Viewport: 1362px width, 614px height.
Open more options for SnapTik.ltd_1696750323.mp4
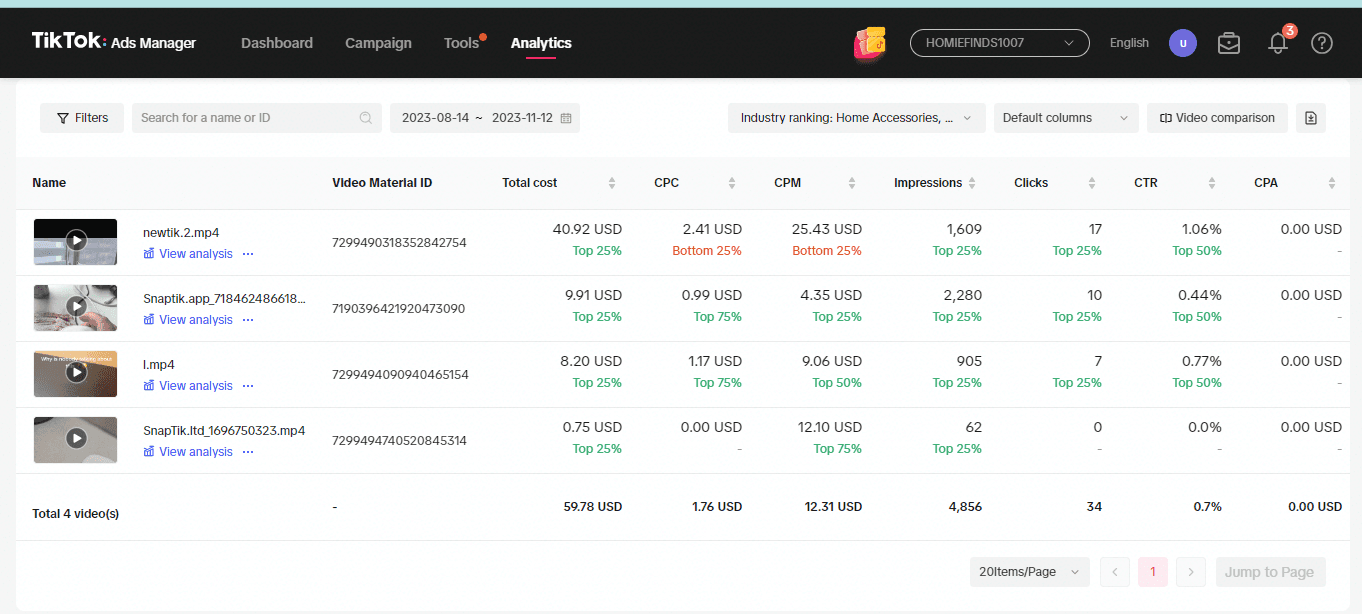(248, 452)
